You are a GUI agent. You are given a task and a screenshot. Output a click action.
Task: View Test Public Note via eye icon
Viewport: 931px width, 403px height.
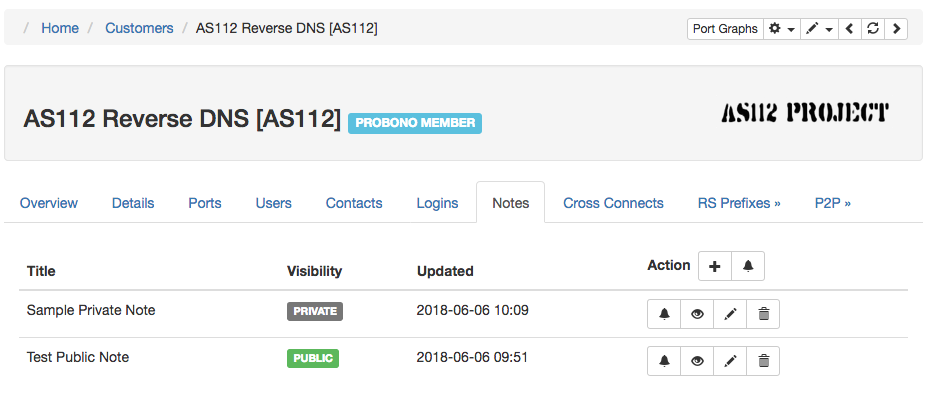(698, 361)
